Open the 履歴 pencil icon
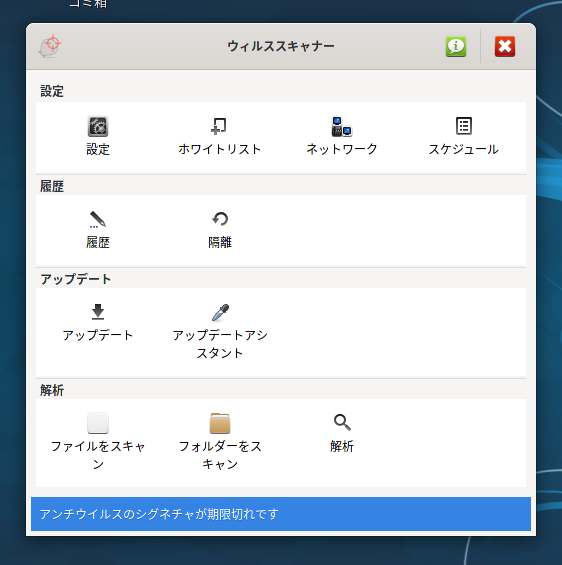562x565 pixels. point(98,219)
